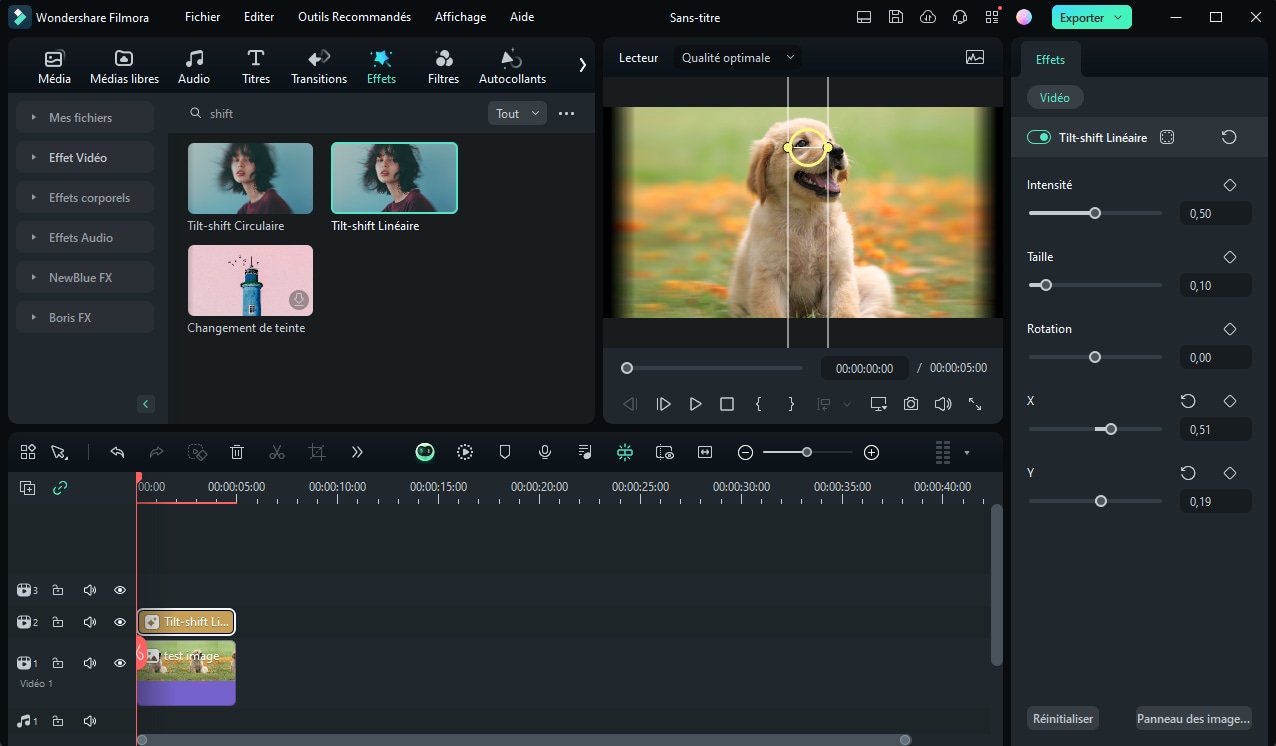
Task: Select the crop tool in timeline toolbar
Action: [317, 452]
